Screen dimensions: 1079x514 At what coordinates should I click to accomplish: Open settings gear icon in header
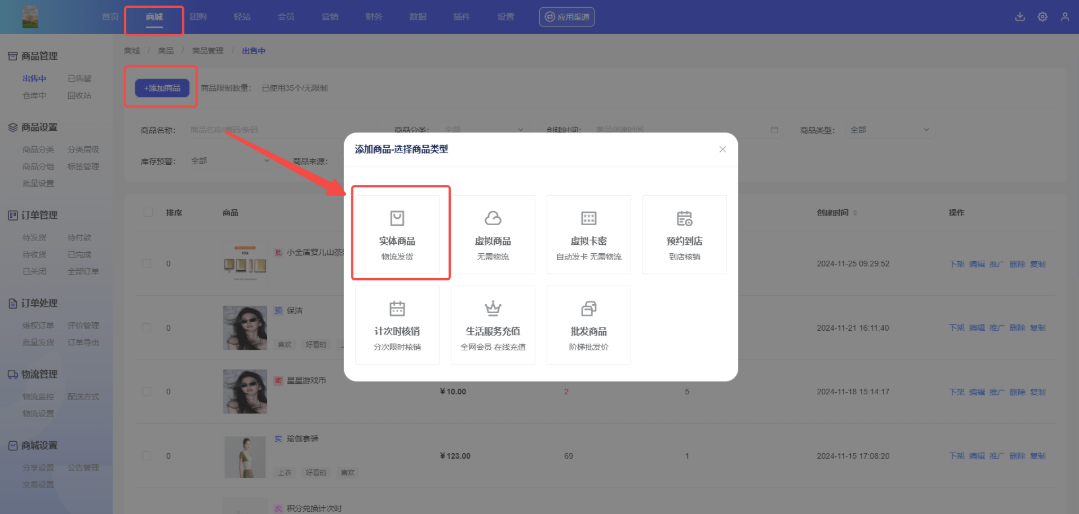tap(1043, 17)
